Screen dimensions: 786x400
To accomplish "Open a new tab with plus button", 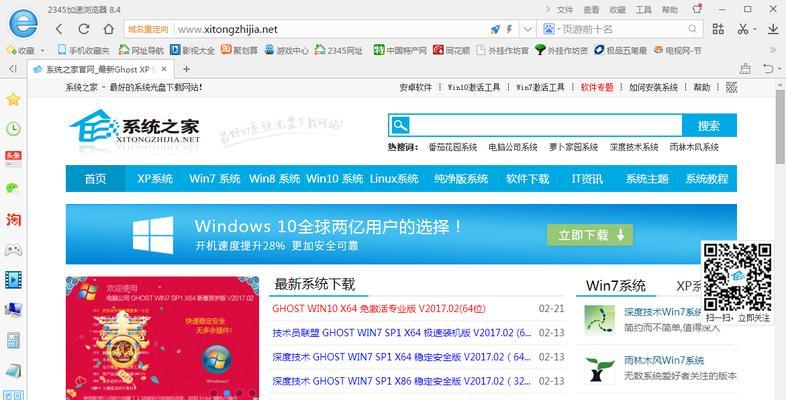I will click(186, 69).
